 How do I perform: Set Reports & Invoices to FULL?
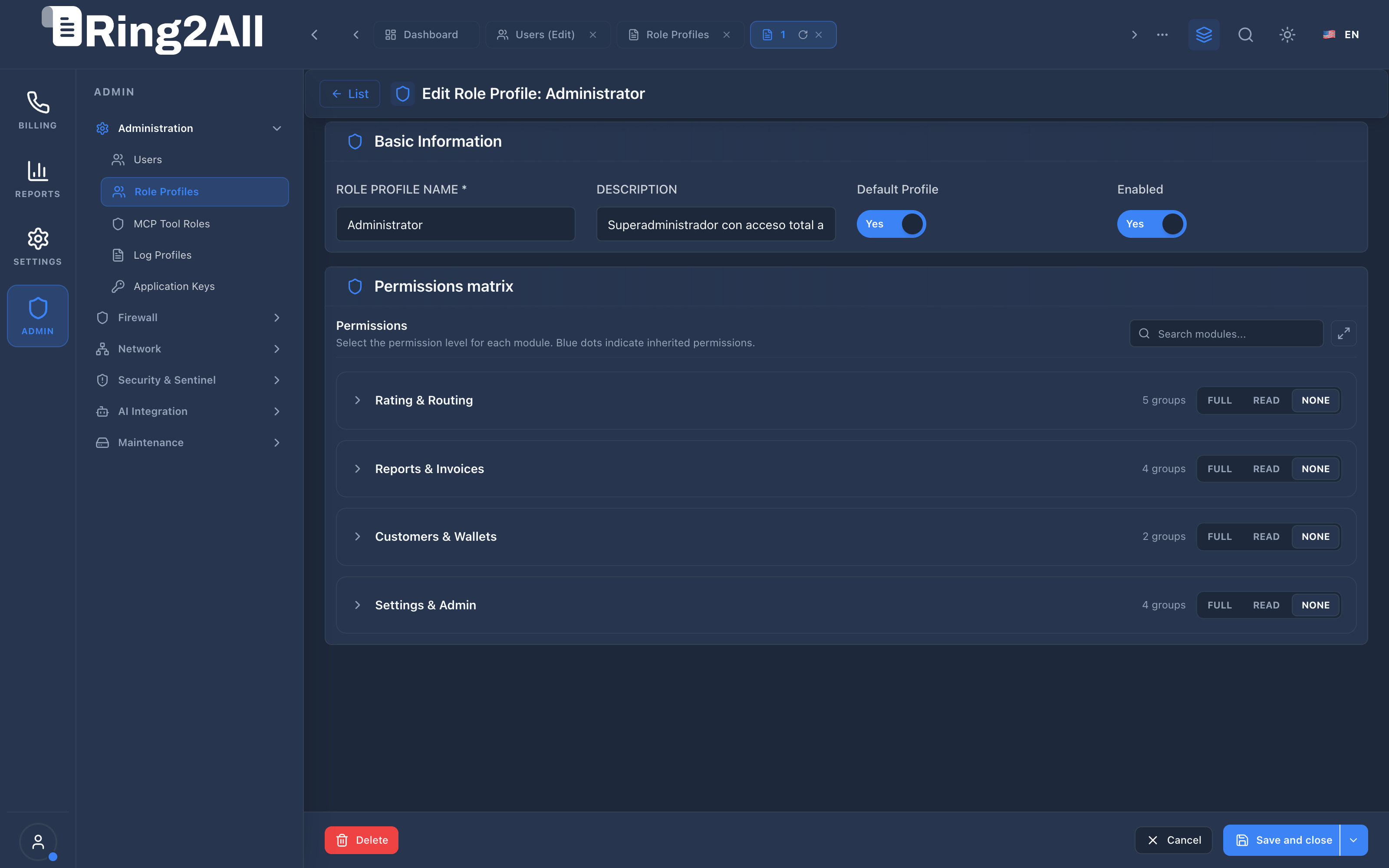pyautogui.click(x=1220, y=468)
